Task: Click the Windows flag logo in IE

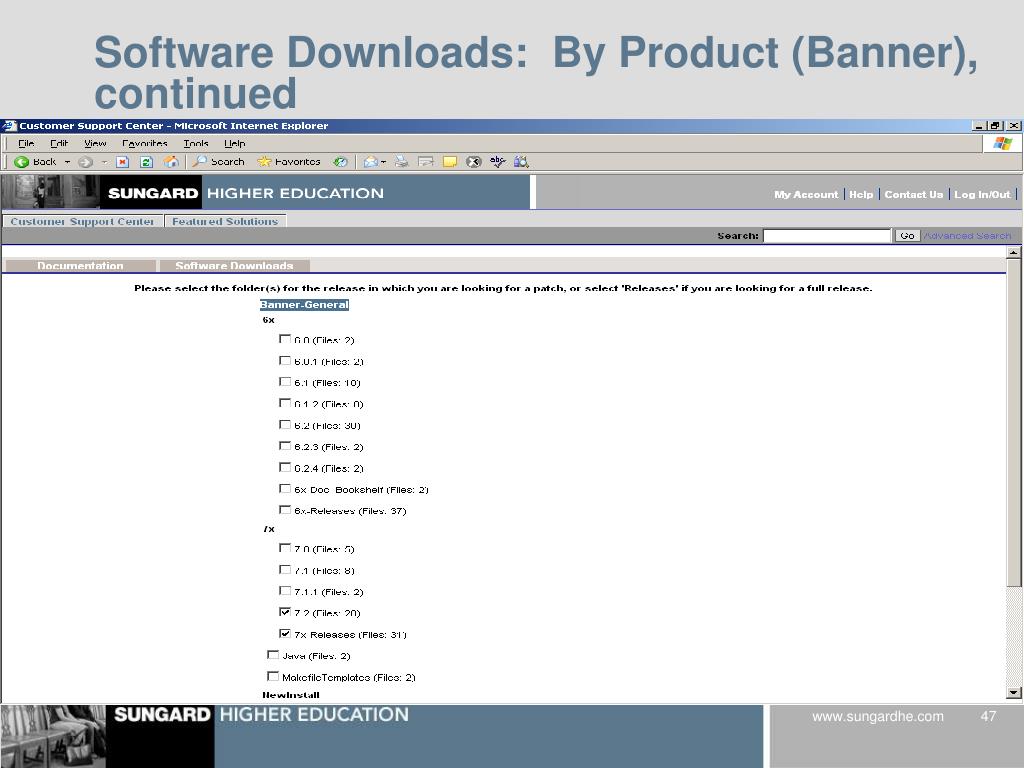Action: tap(1003, 144)
